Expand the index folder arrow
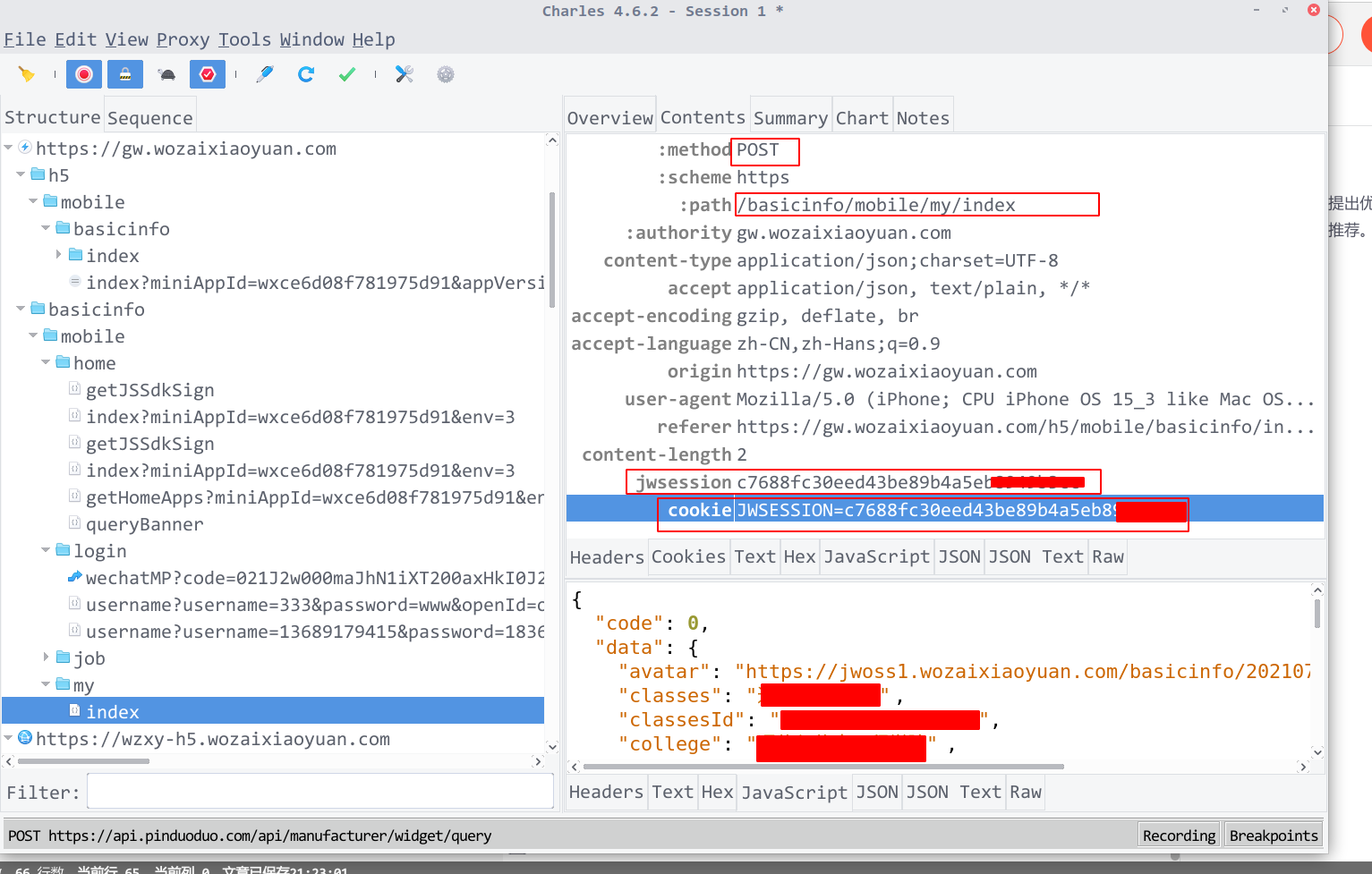 58,255
